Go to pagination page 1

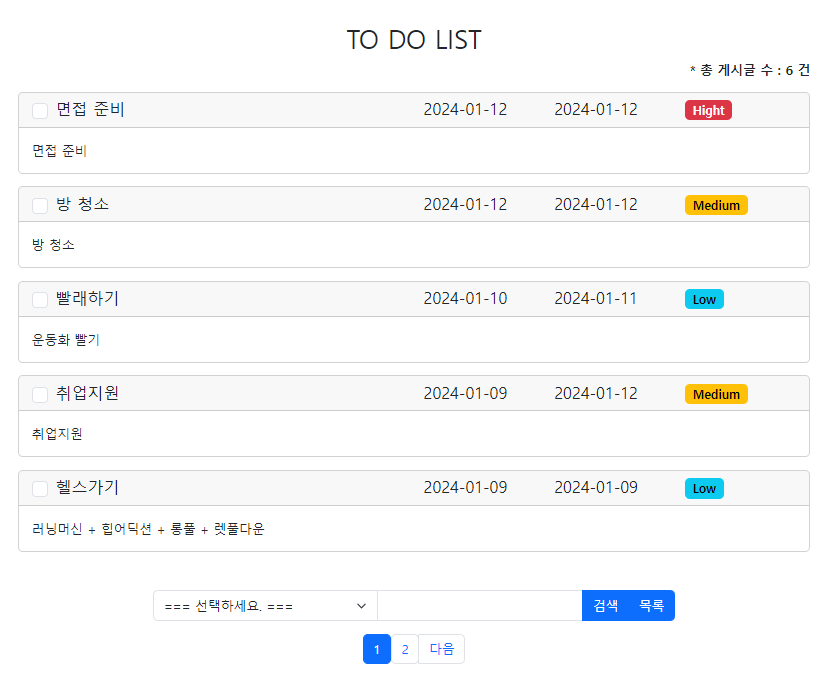click(x=377, y=649)
